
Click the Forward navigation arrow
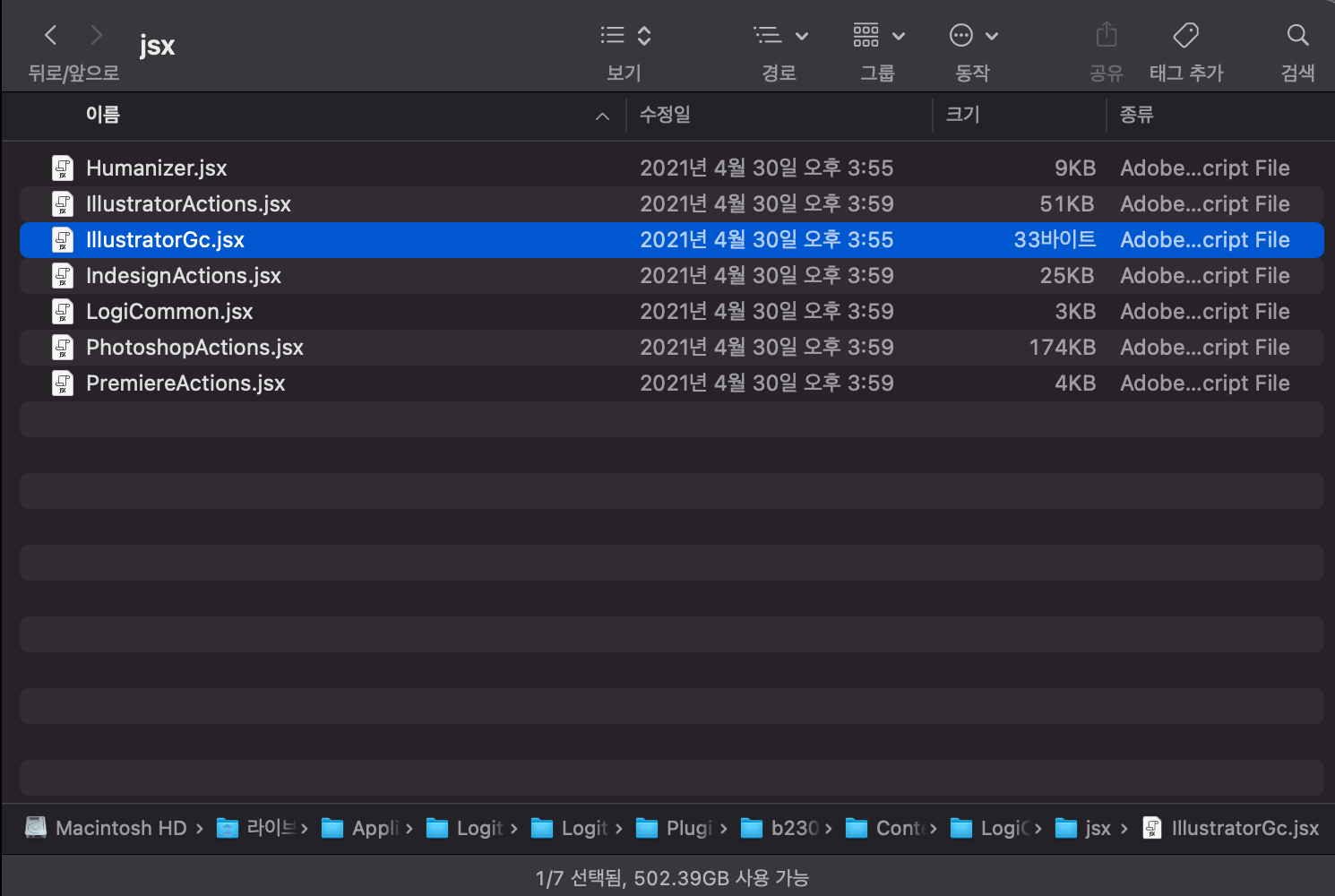[x=96, y=35]
